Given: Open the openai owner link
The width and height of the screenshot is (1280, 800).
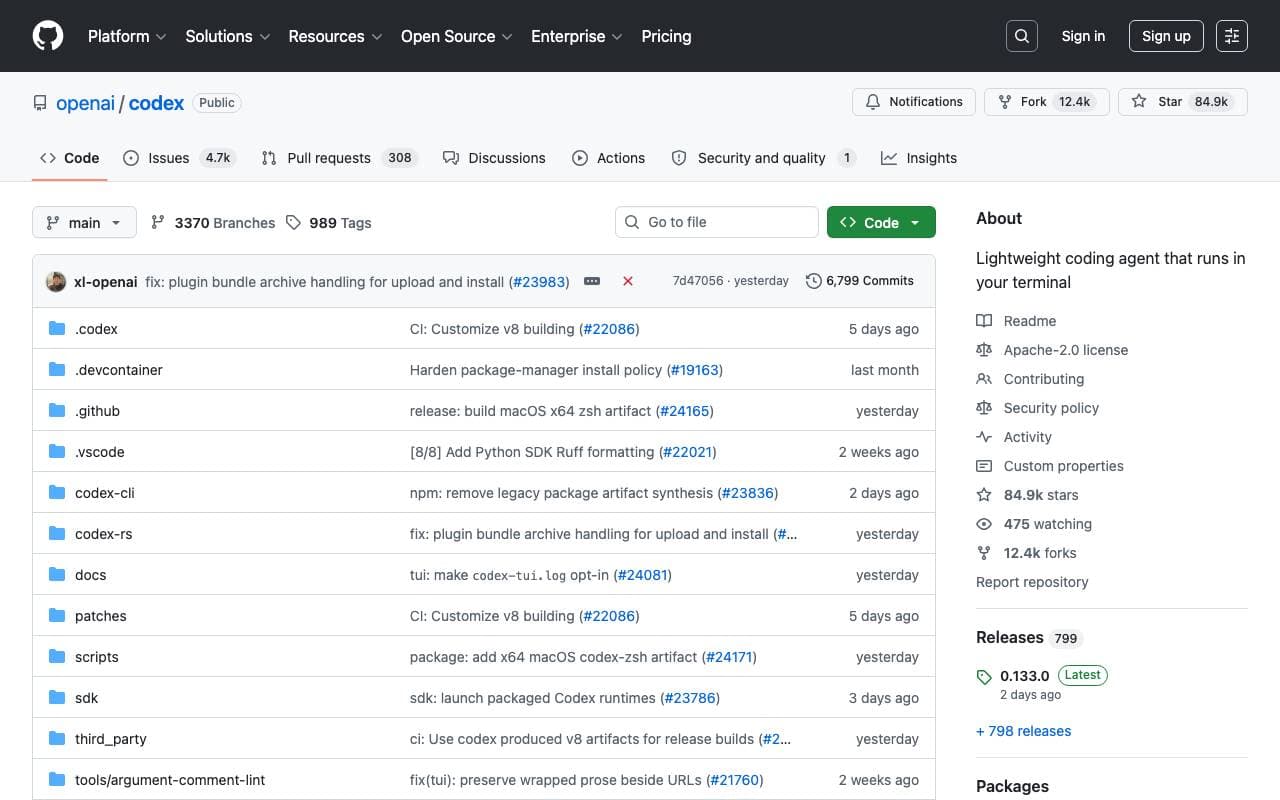Looking at the screenshot, I should (x=85, y=103).
